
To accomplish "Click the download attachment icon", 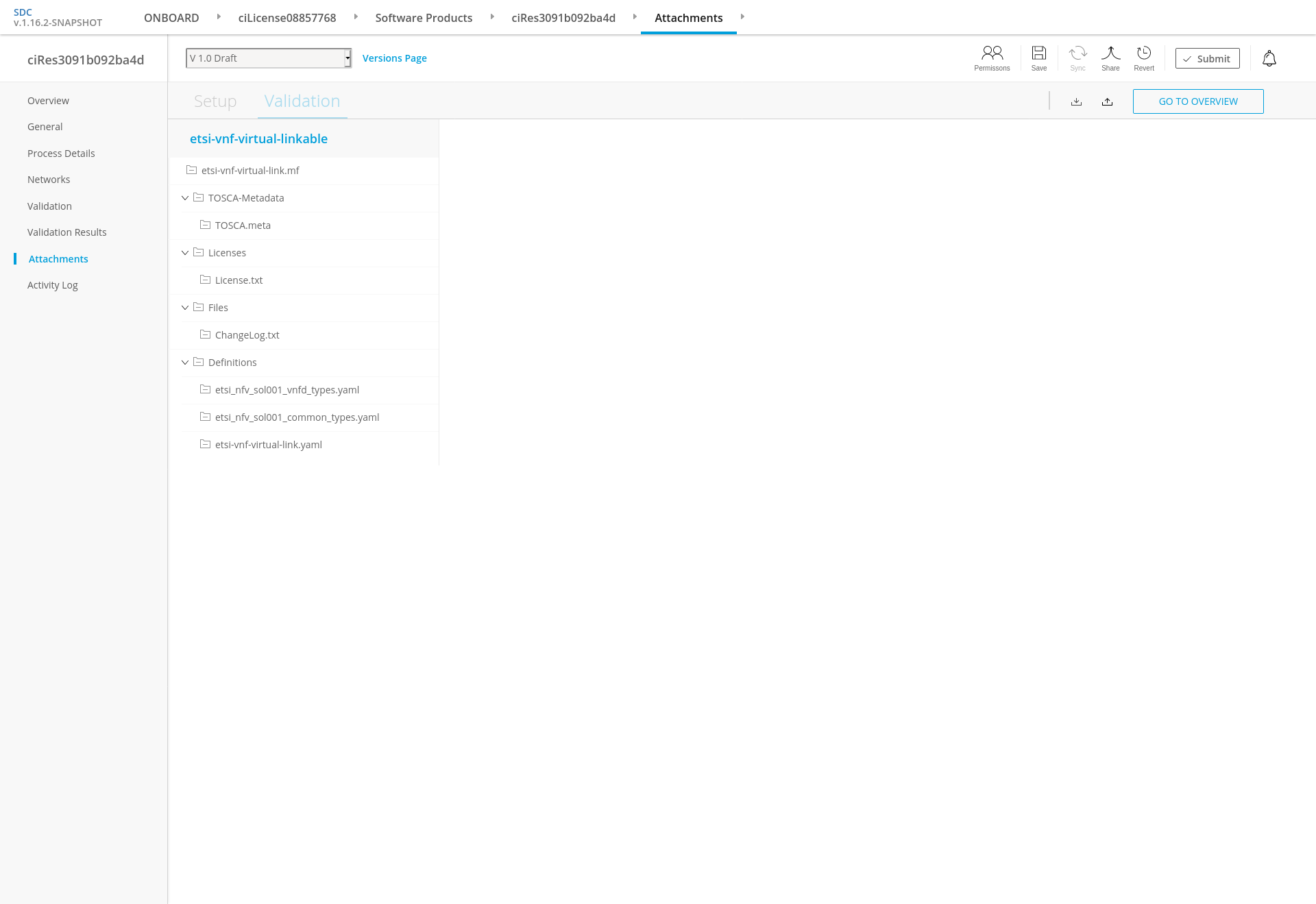I will pyautogui.click(x=1076, y=101).
